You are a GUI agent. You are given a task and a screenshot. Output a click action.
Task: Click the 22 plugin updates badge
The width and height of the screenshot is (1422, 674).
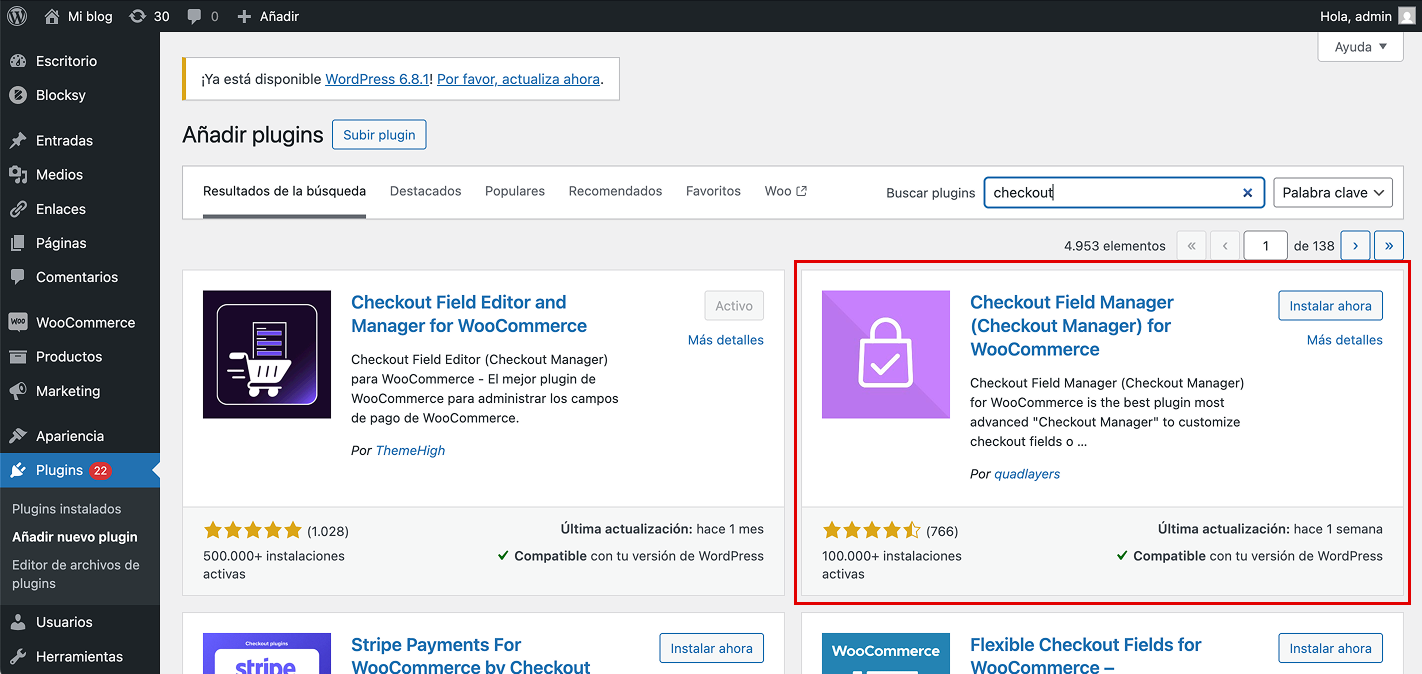(100, 470)
